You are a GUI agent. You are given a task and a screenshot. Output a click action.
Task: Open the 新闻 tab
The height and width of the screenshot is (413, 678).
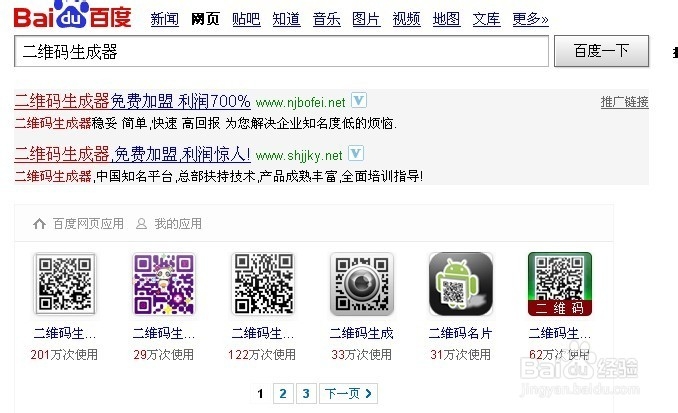164,19
